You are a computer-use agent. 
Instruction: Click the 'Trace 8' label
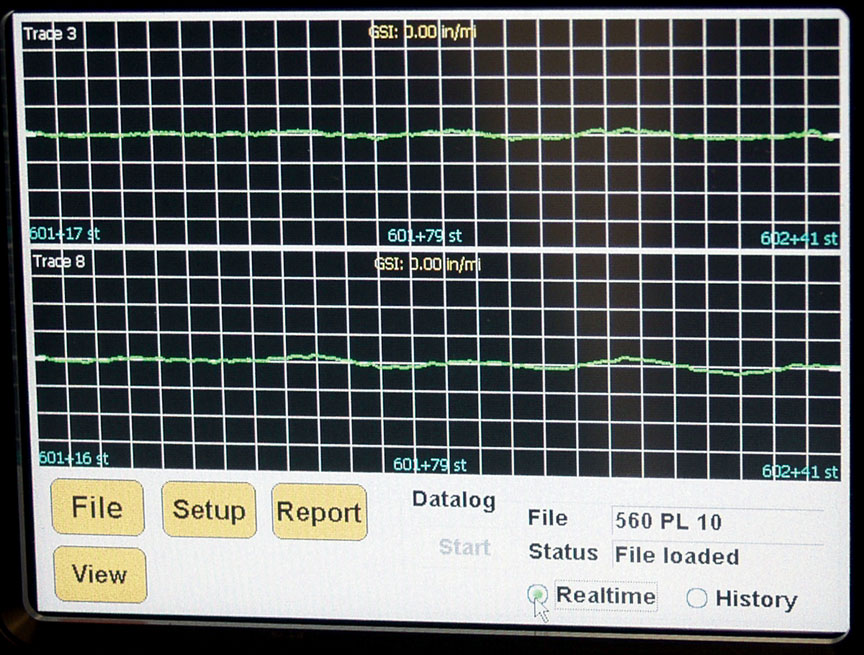point(59,261)
